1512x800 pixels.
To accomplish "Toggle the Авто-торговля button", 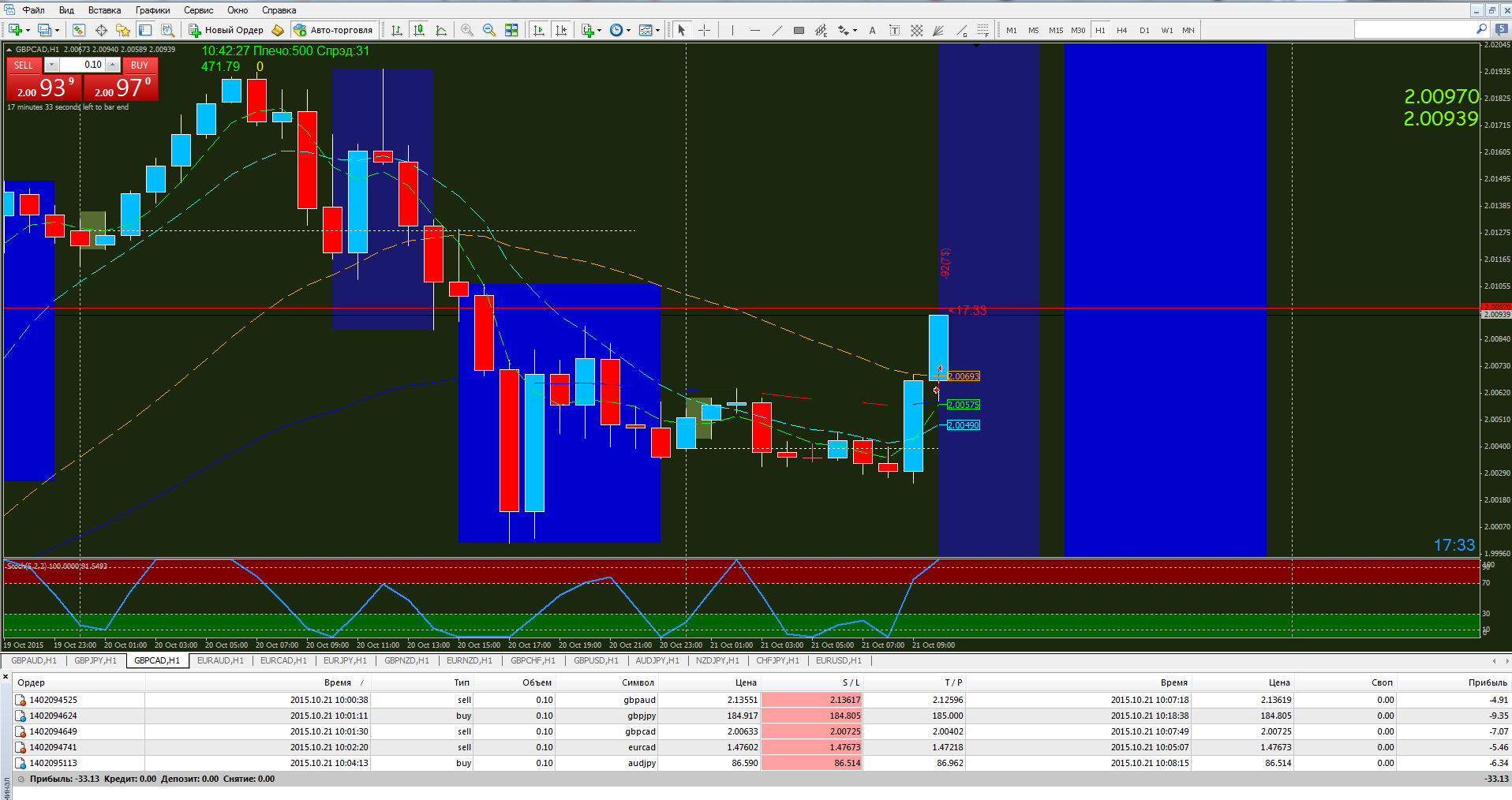I will [333, 30].
